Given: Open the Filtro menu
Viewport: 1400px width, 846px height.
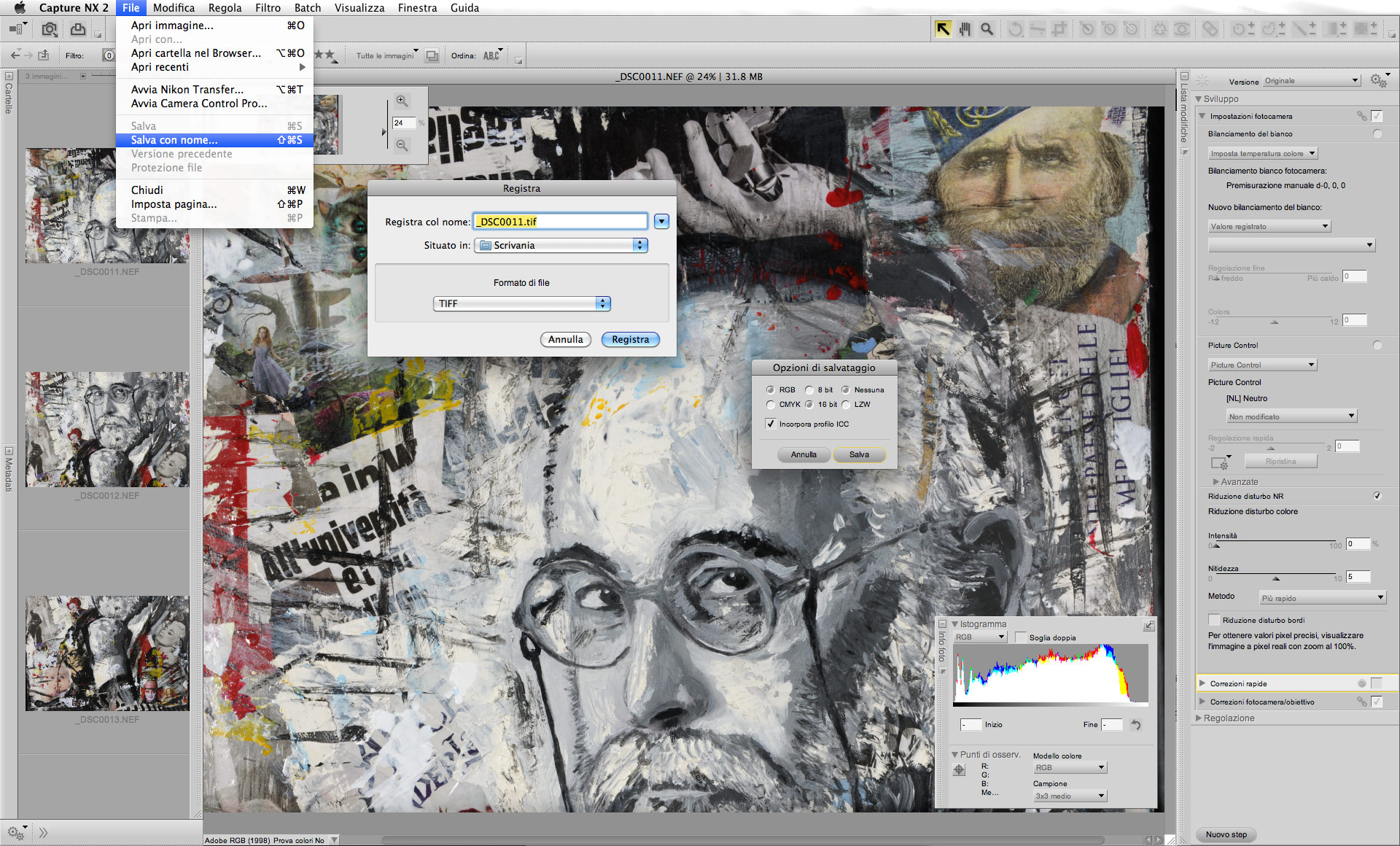Looking at the screenshot, I should [x=268, y=8].
